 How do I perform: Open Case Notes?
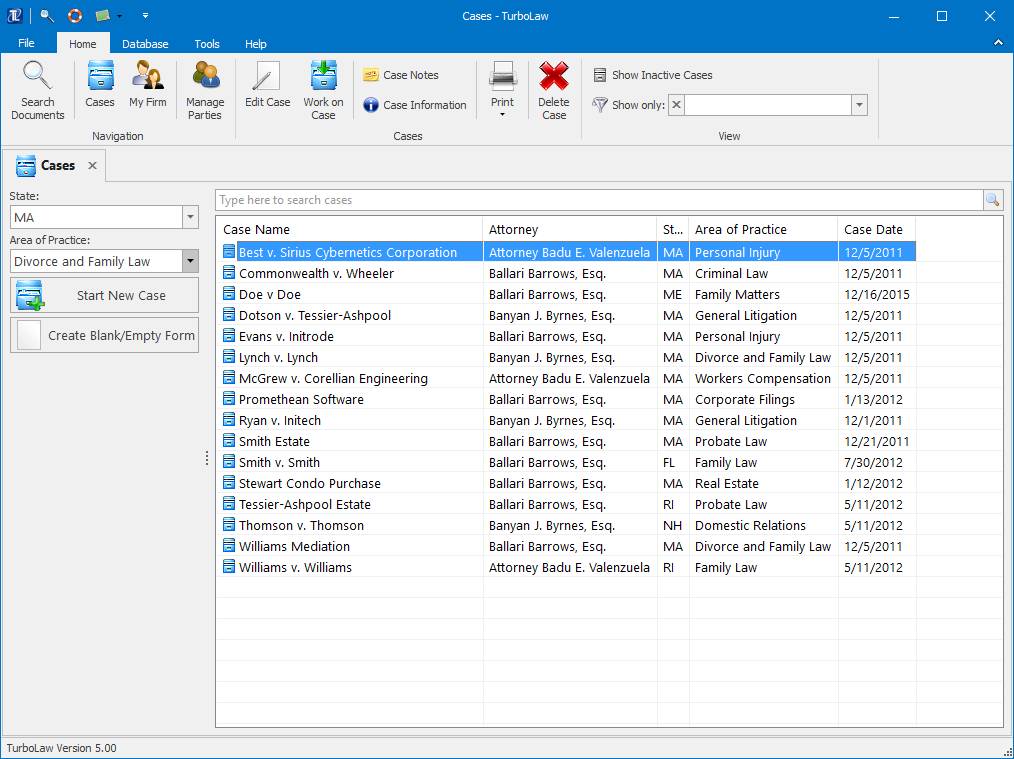(x=401, y=75)
